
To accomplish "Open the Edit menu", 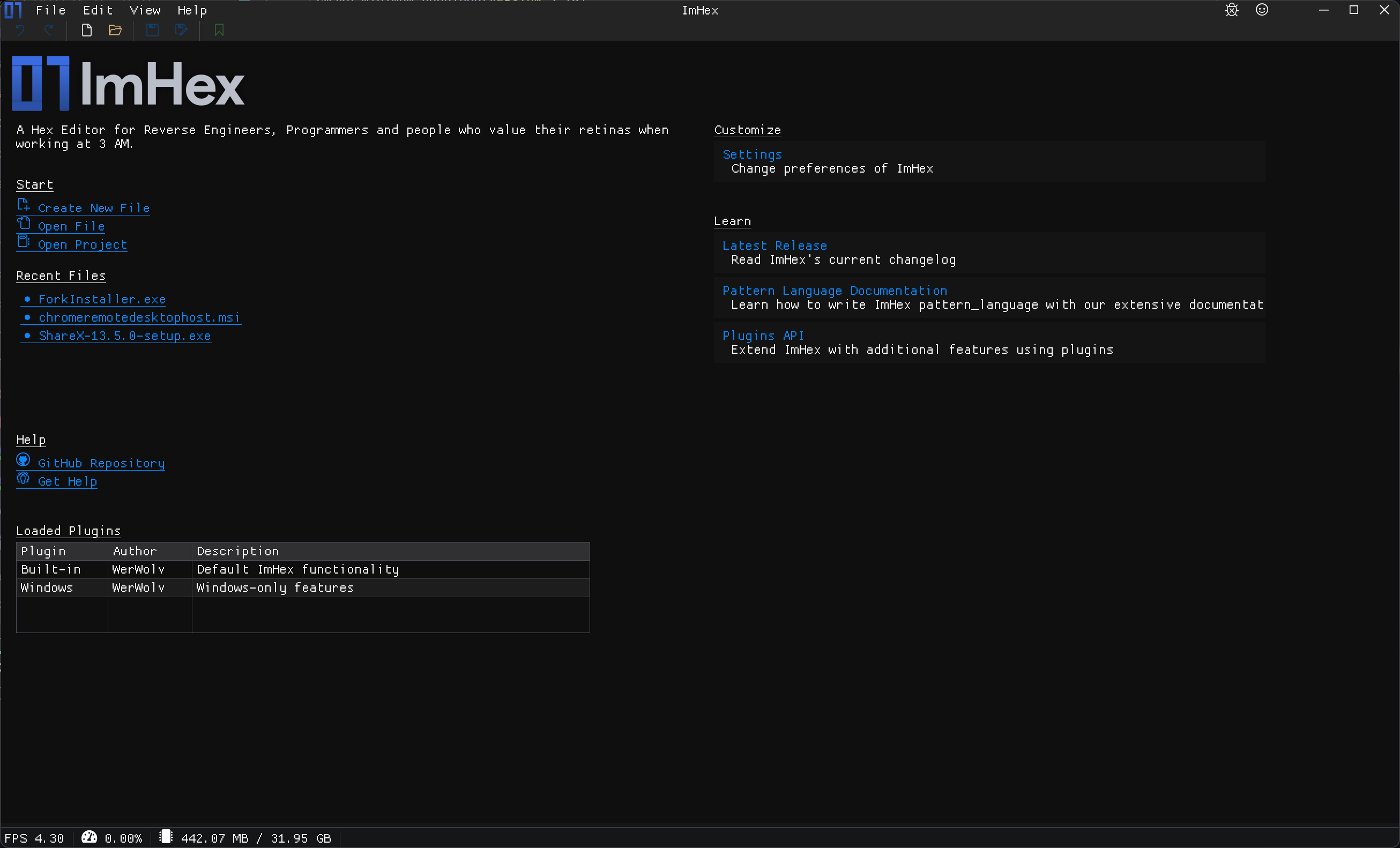I will point(98,10).
